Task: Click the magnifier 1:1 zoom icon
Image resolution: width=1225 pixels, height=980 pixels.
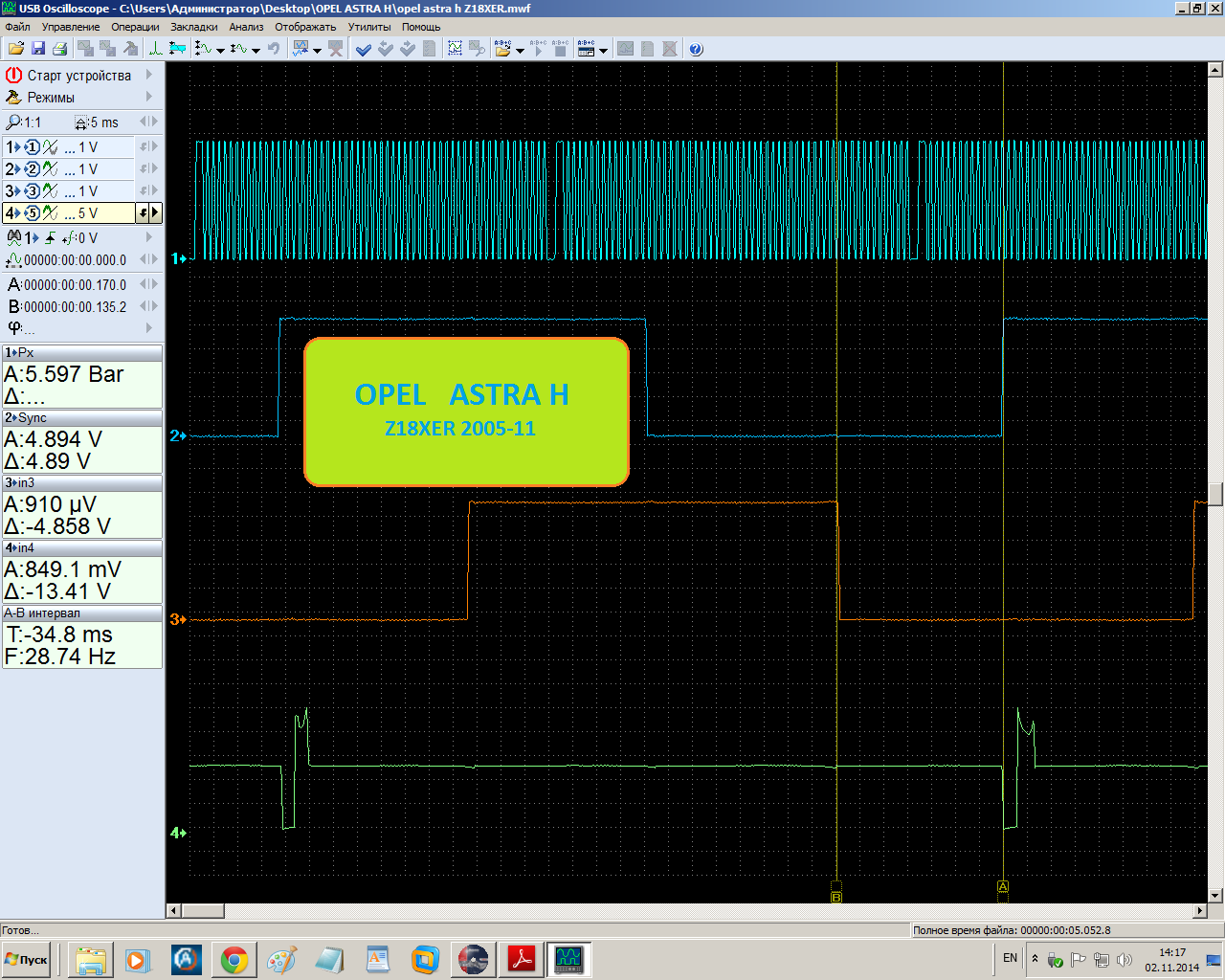Action: pyautogui.click(x=13, y=122)
